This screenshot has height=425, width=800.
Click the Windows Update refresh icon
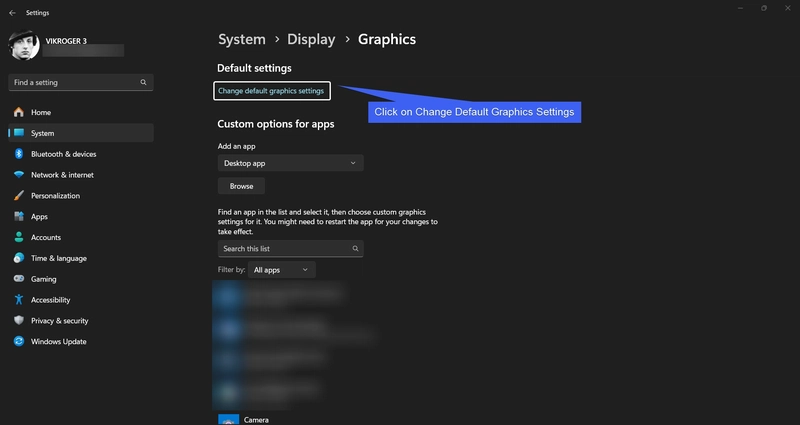click(x=19, y=341)
